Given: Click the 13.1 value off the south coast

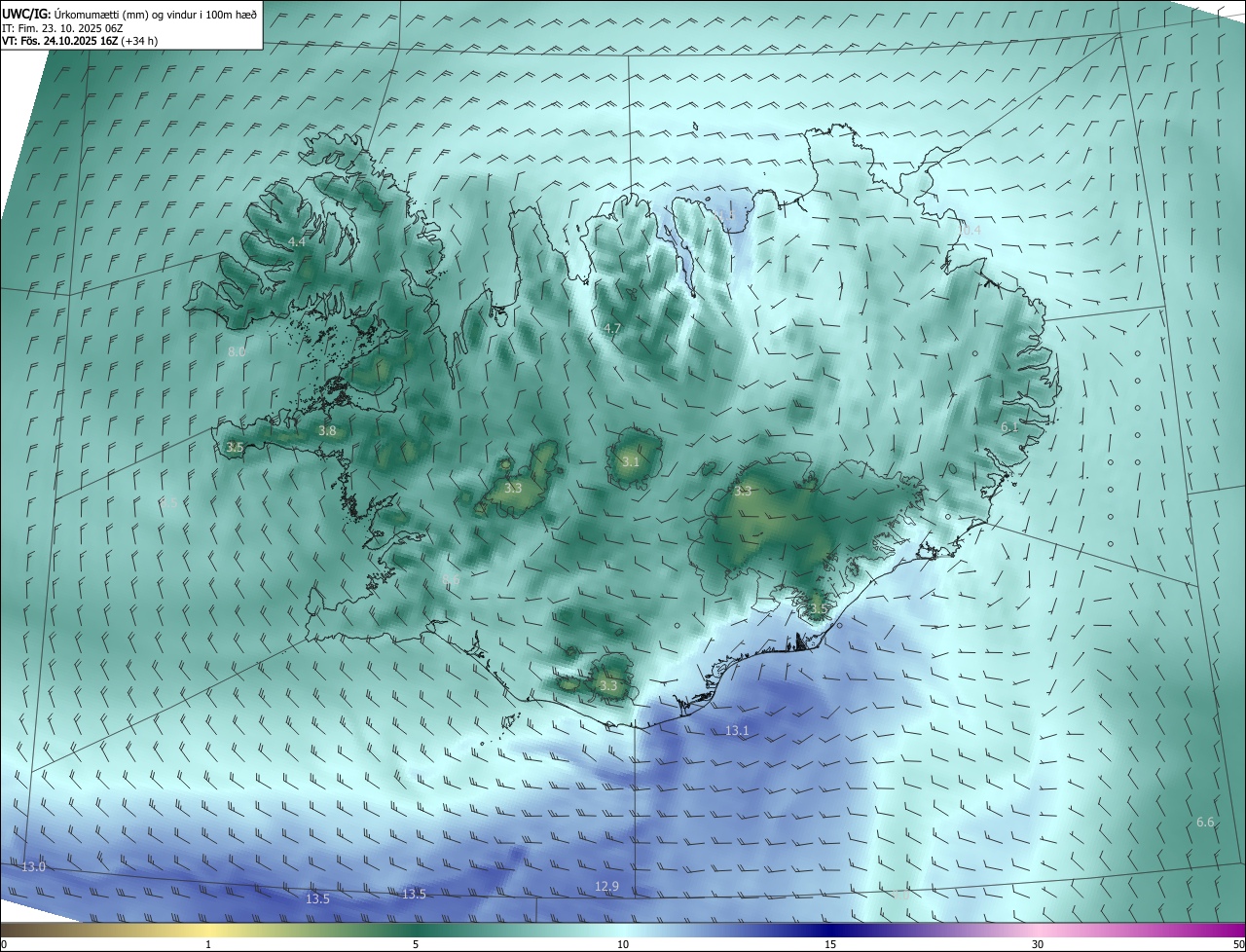Looking at the screenshot, I should click(x=738, y=730).
